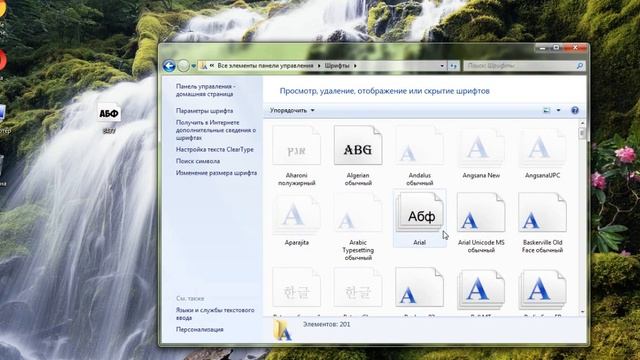Image resolution: width=640 pixels, height=360 pixels.
Task: Open Языки и службы текстового ввода link
Action: tap(215, 314)
